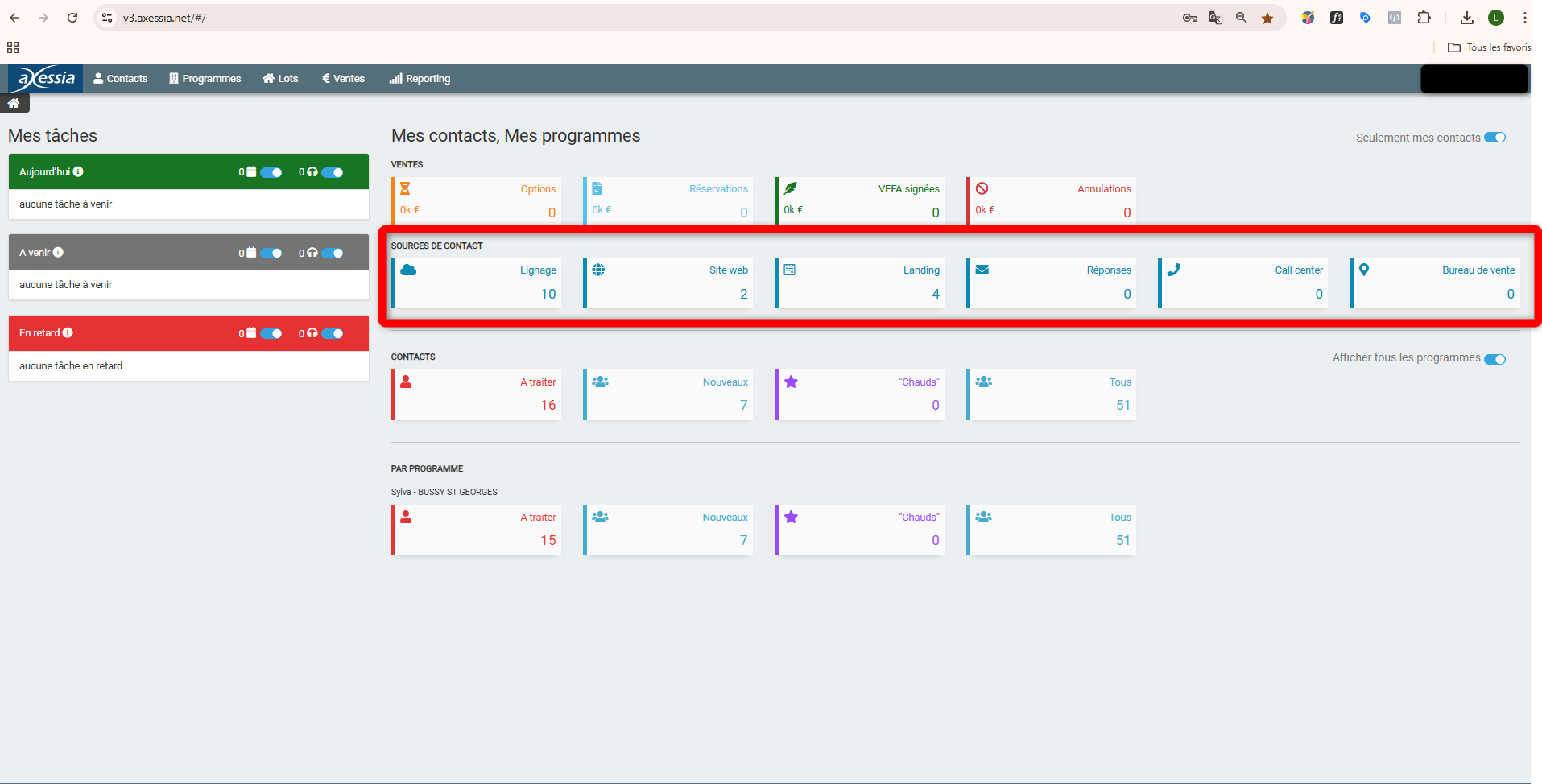
Task: Click the Axessia logo
Action: [46, 79]
